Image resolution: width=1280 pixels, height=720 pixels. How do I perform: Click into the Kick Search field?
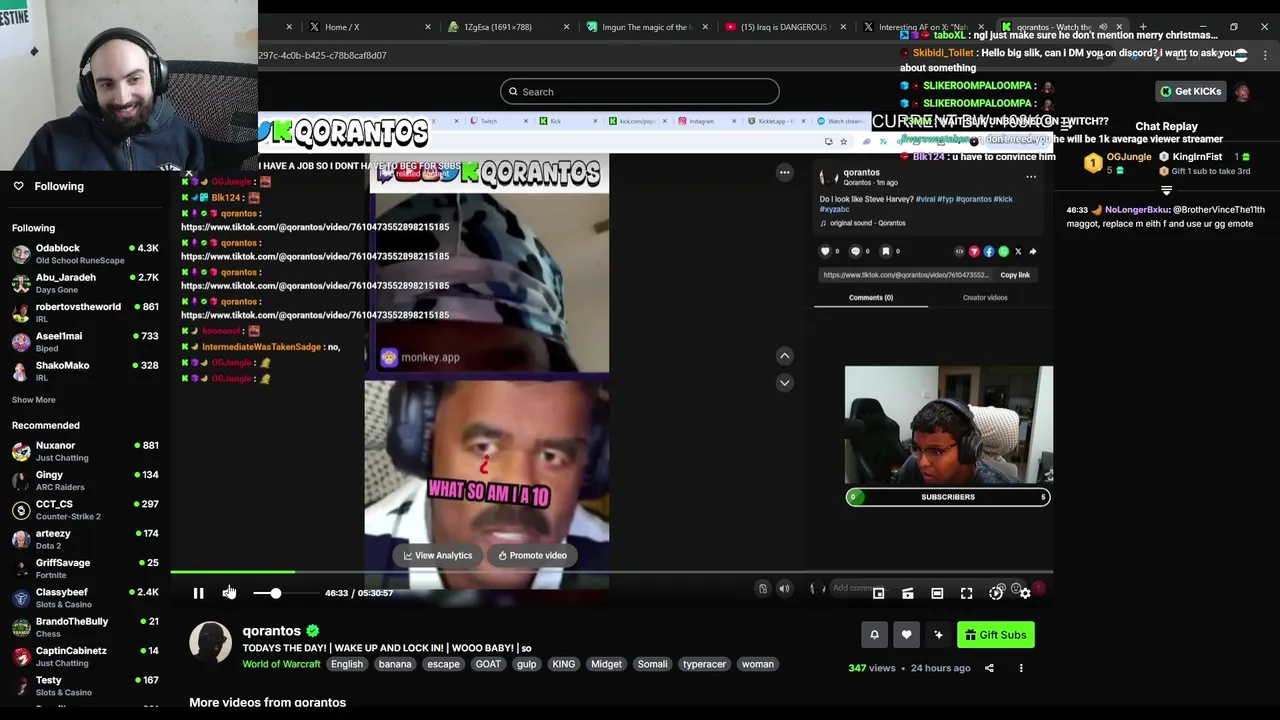coord(640,92)
